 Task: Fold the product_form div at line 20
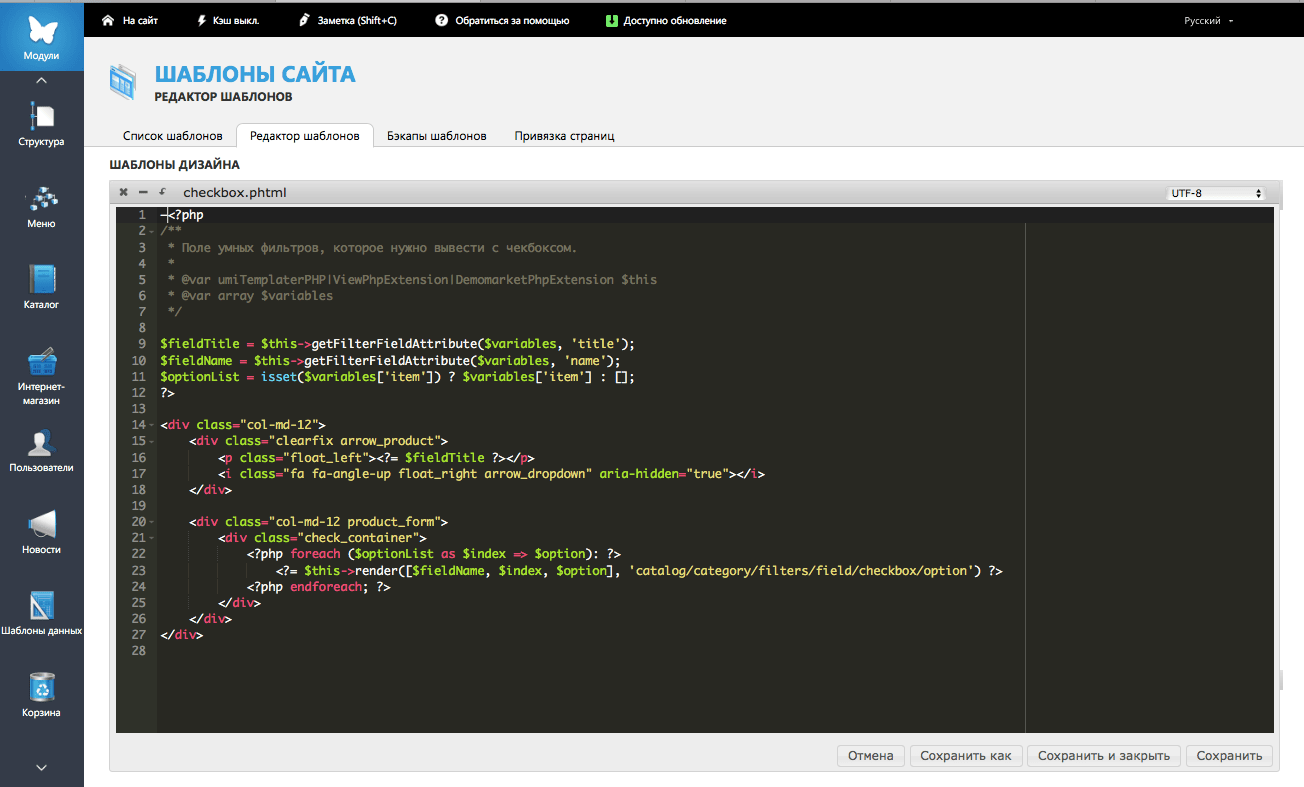(x=151, y=522)
